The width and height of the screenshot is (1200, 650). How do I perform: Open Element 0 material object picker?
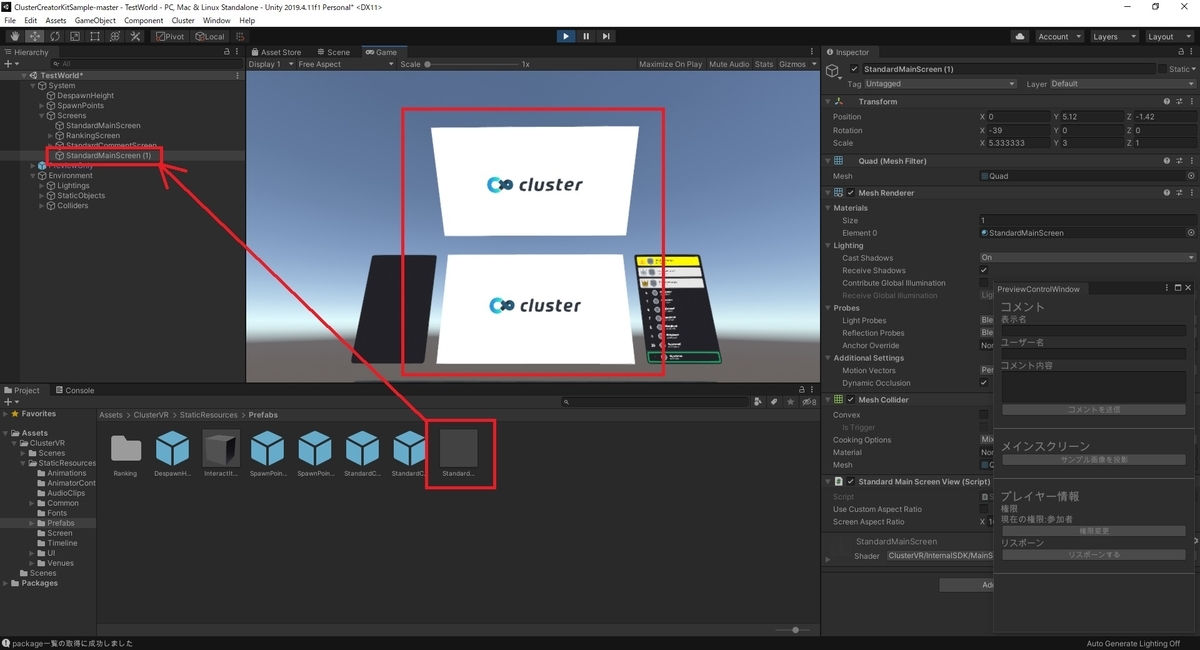coord(1191,233)
